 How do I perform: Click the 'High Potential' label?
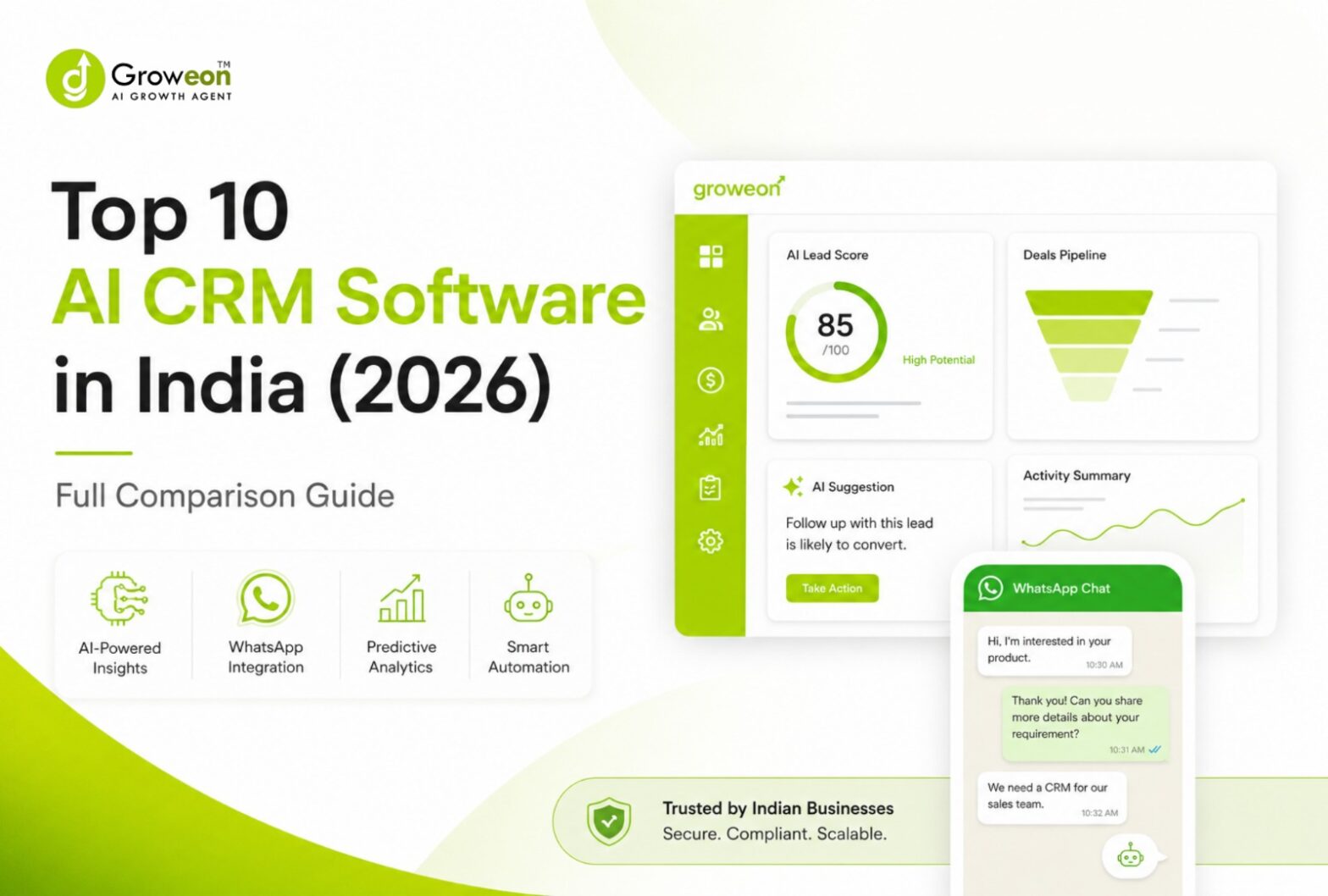pos(938,360)
